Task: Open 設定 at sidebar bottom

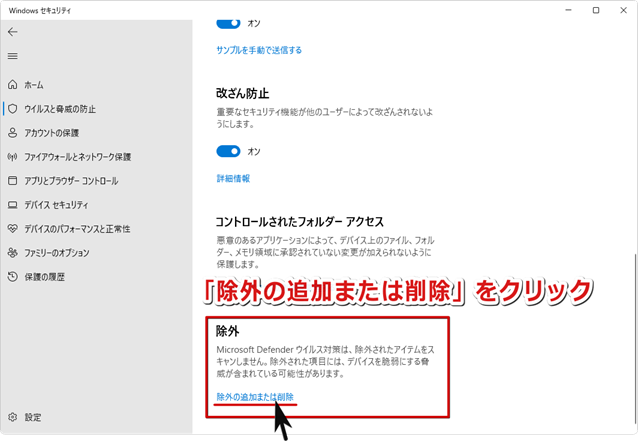Action: pos(33,417)
